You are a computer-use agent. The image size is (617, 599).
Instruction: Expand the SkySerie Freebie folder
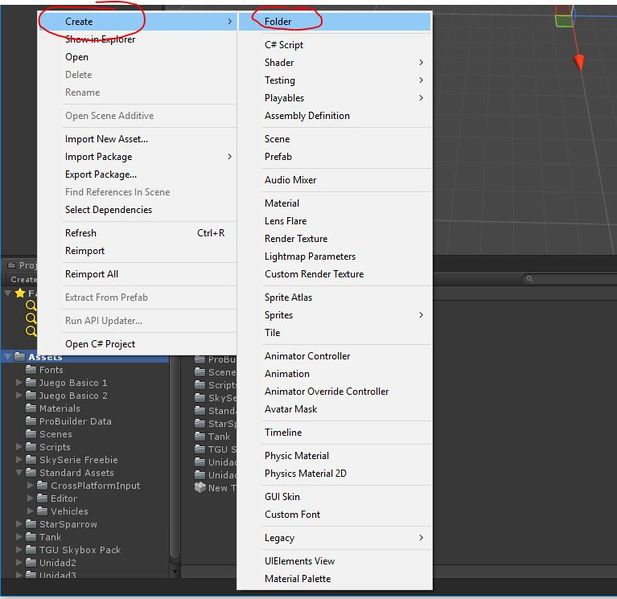[x=19, y=460]
